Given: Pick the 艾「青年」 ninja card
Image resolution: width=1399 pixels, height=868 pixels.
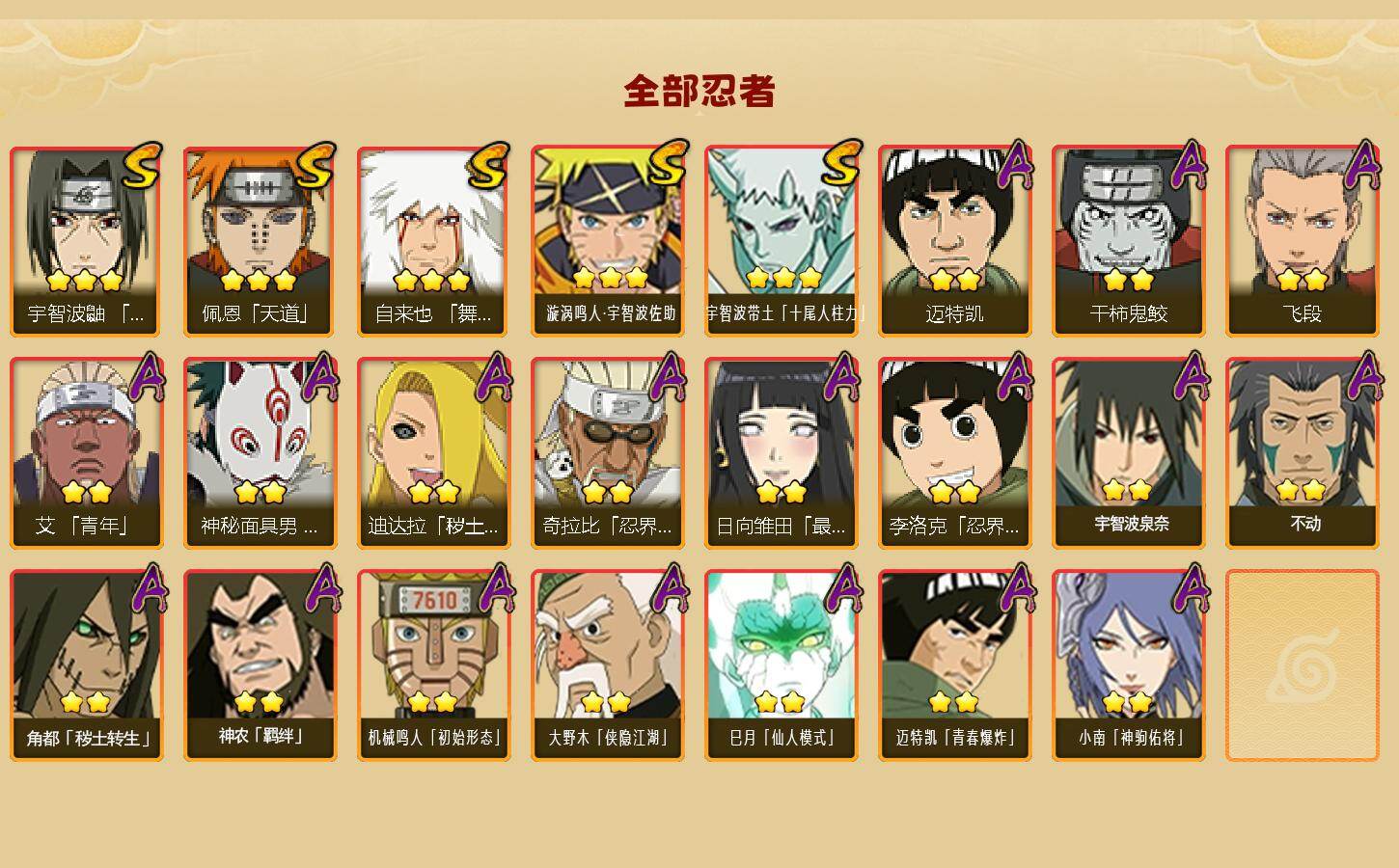Looking at the screenshot, I should (x=86, y=453).
